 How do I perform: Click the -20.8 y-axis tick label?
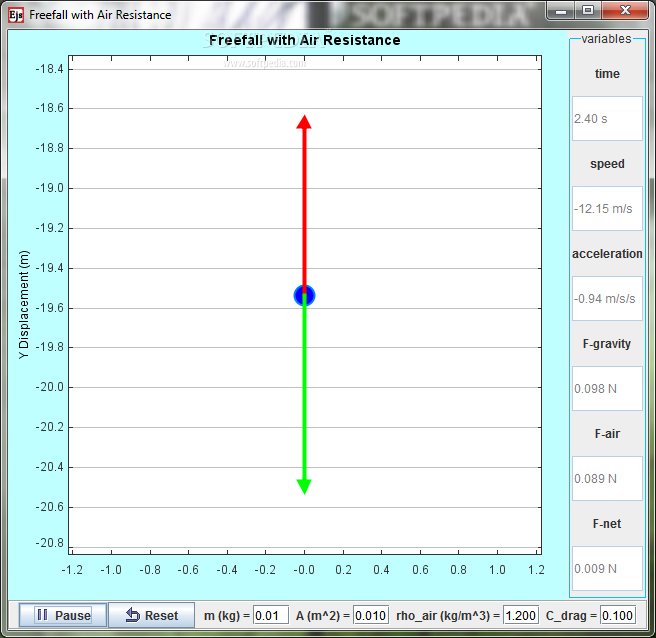tap(49, 543)
